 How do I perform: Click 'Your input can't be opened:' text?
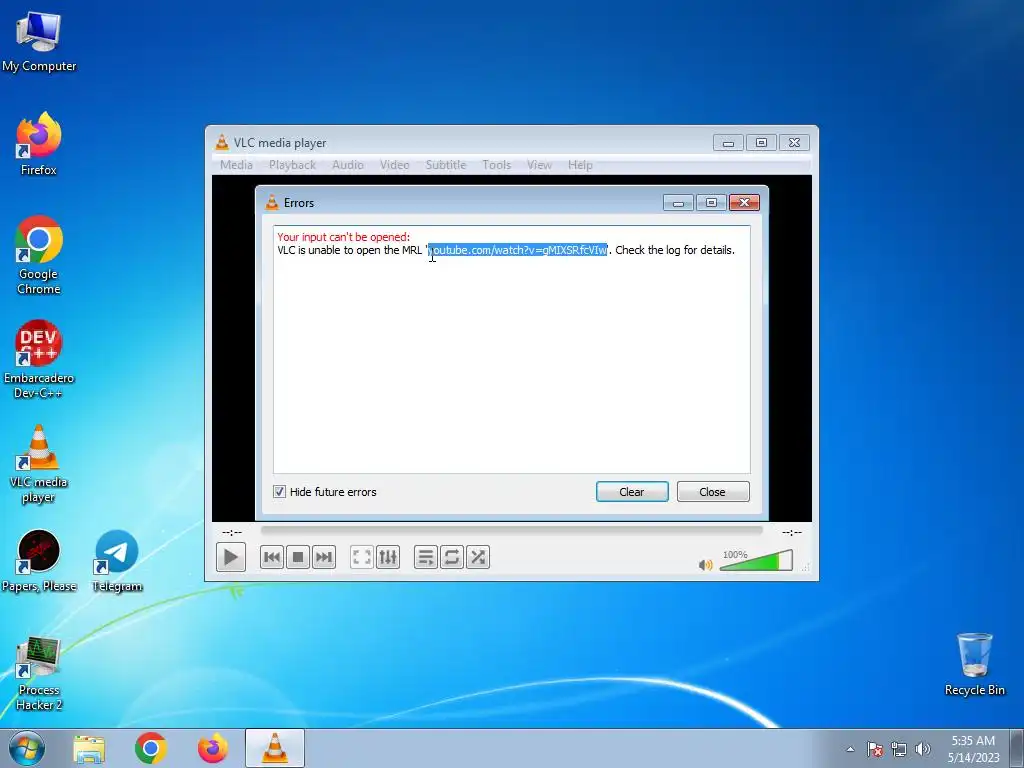pyautogui.click(x=344, y=237)
